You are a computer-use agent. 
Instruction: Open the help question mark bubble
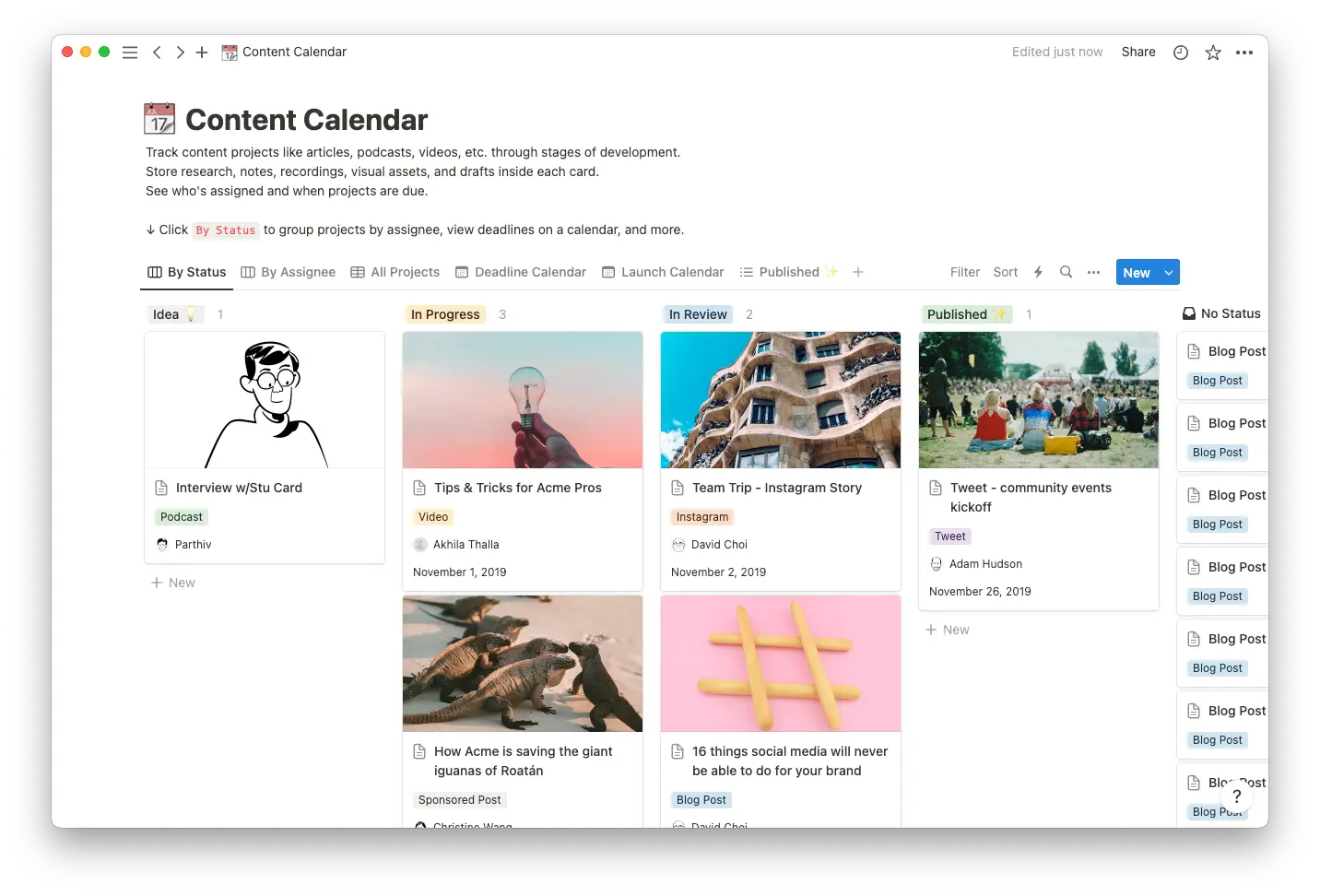[1236, 796]
